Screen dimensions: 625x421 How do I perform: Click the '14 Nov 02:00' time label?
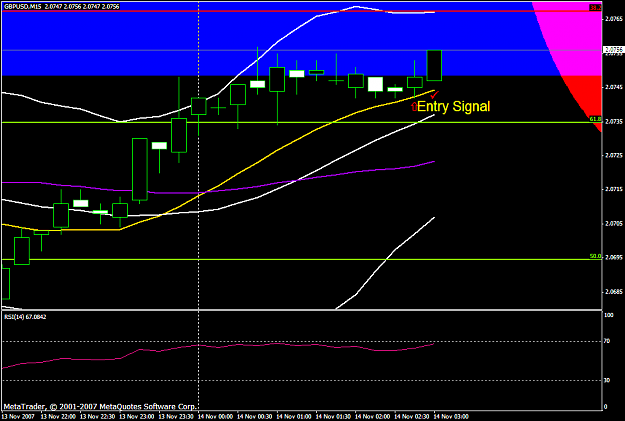click(373, 417)
